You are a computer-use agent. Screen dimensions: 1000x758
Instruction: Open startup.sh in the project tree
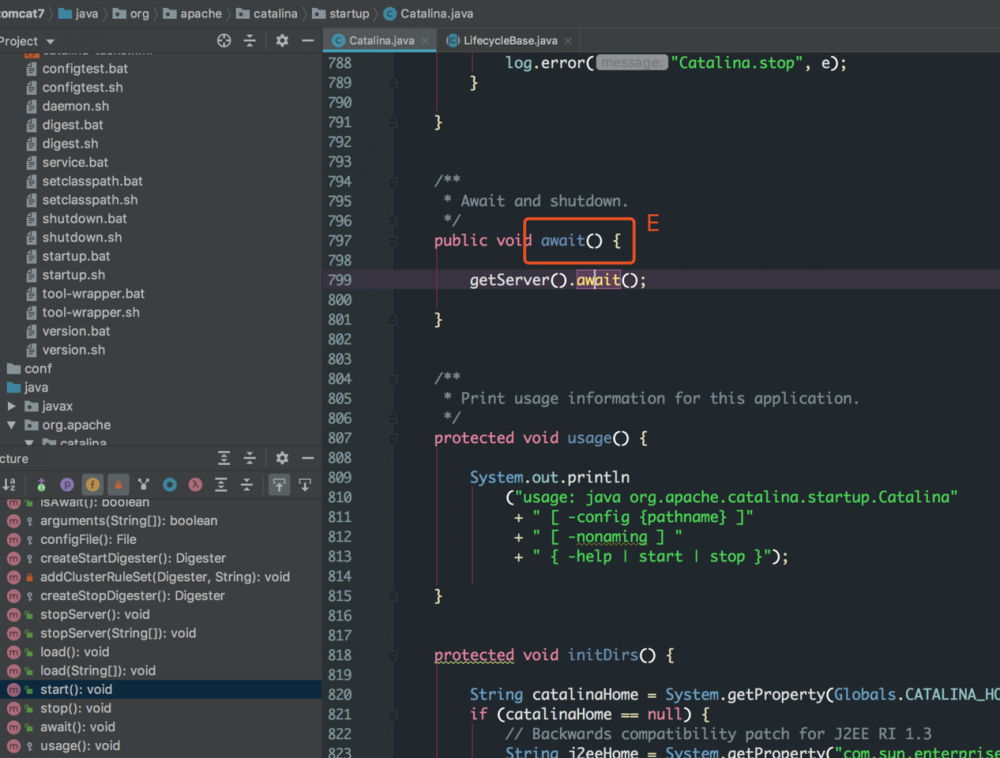(x=73, y=275)
